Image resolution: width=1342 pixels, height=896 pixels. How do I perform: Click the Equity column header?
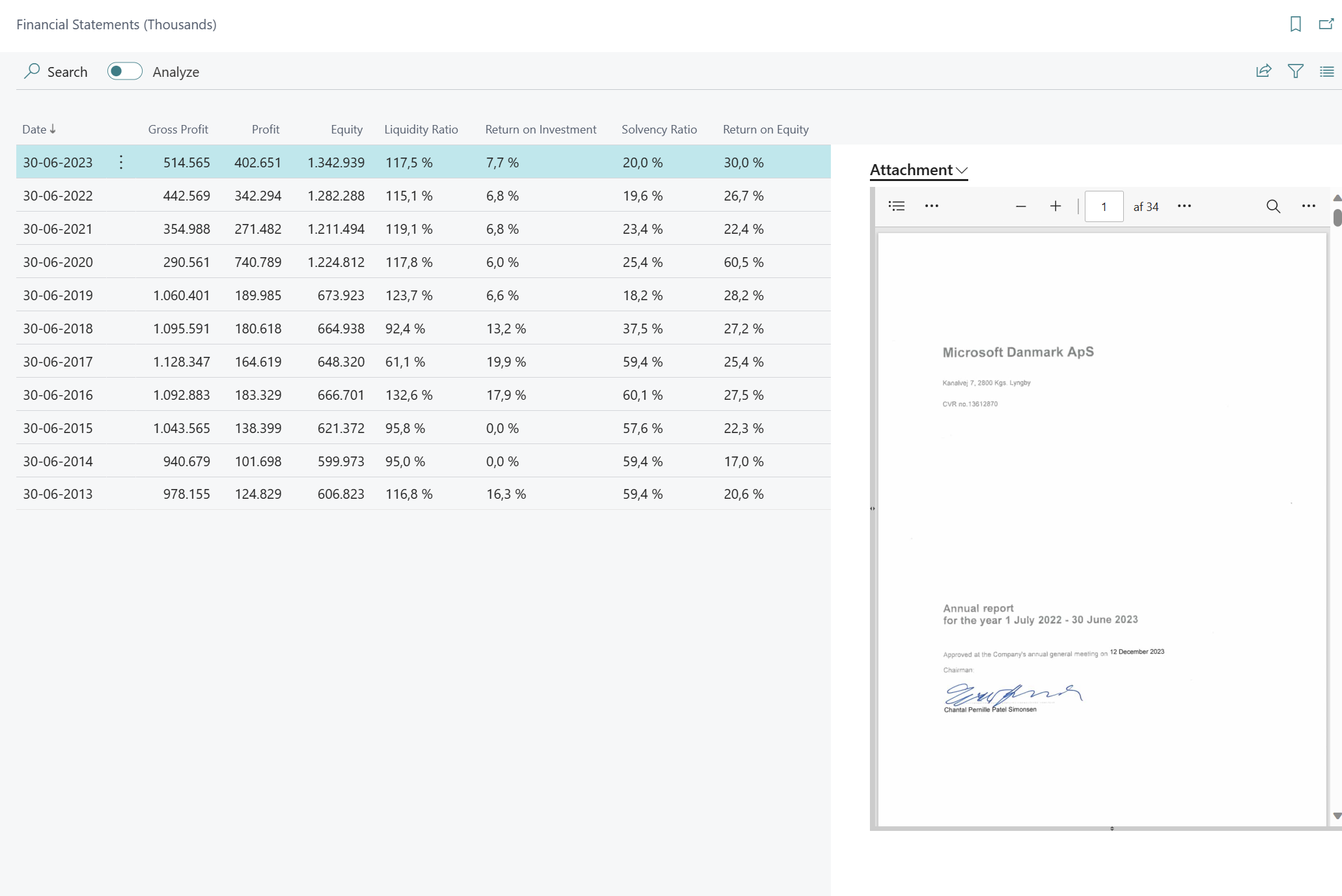point(346,129)
